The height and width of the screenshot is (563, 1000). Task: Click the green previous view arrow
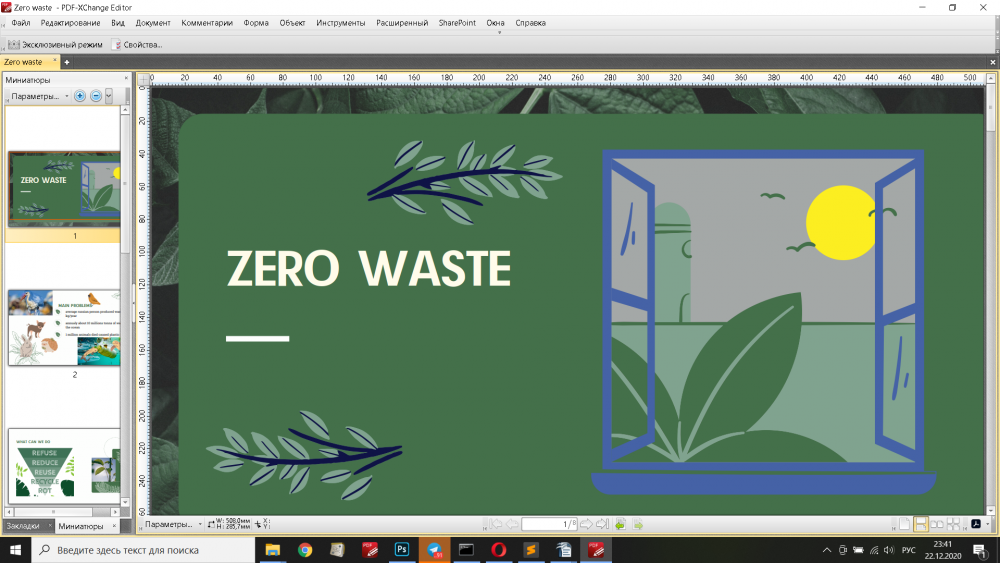620,524
